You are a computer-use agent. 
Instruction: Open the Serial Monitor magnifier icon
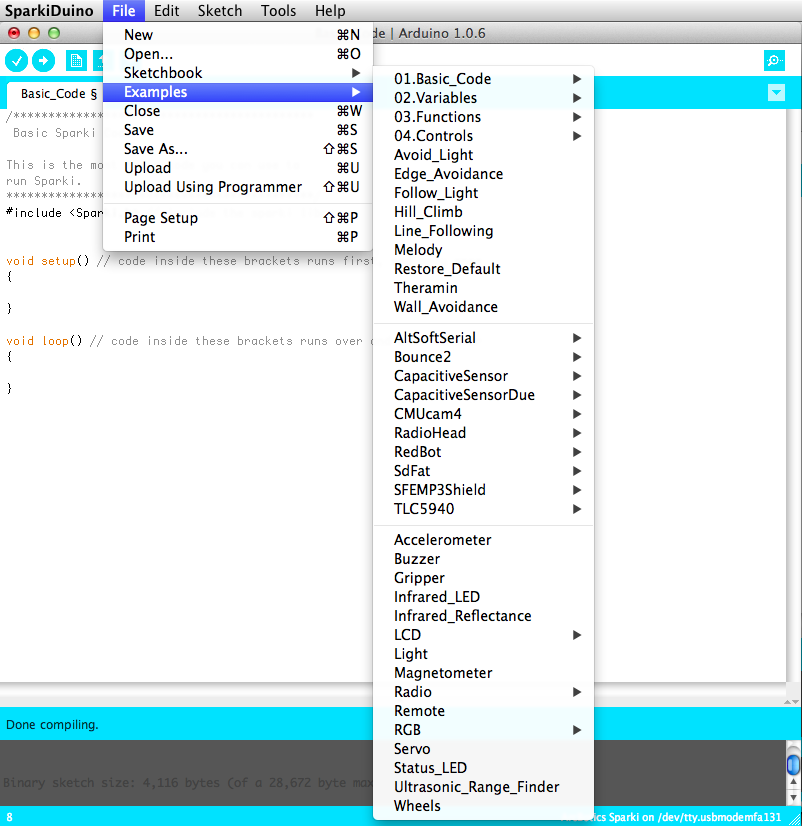coord(774,61)
